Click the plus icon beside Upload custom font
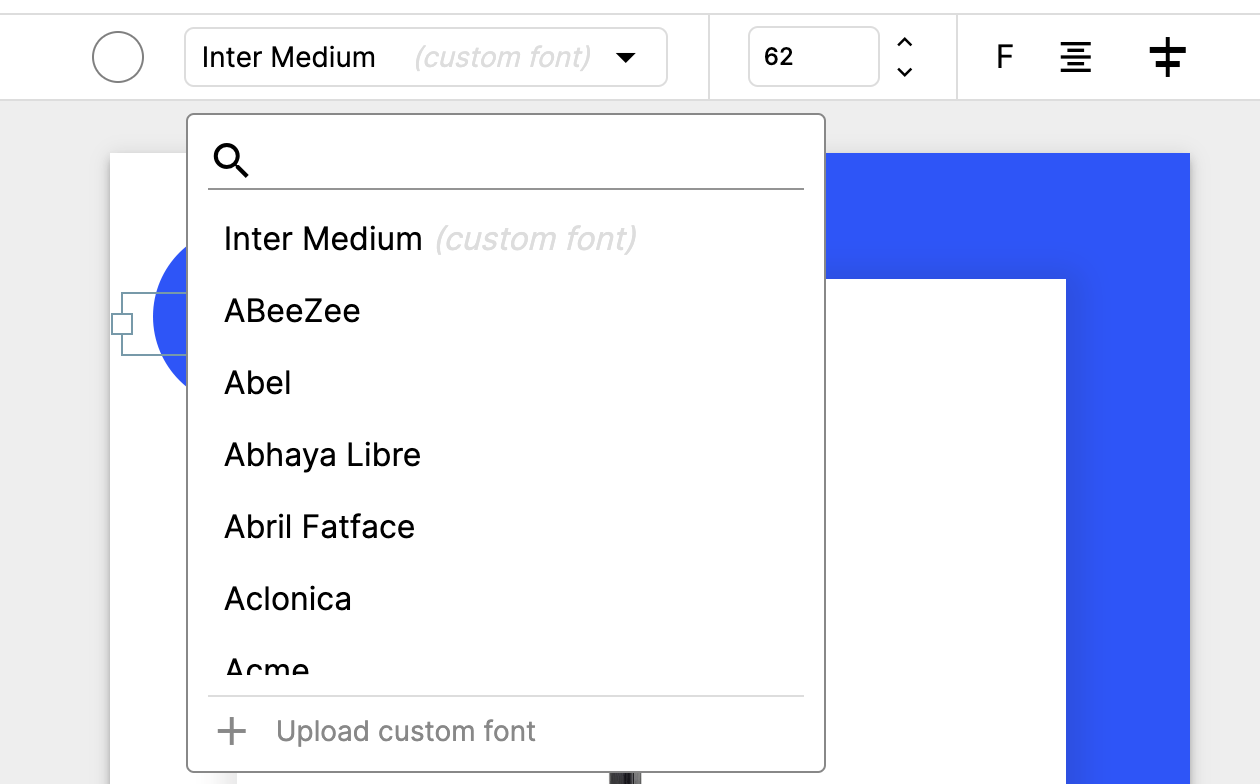The image size is (1260, 784). tap(232, 731)
